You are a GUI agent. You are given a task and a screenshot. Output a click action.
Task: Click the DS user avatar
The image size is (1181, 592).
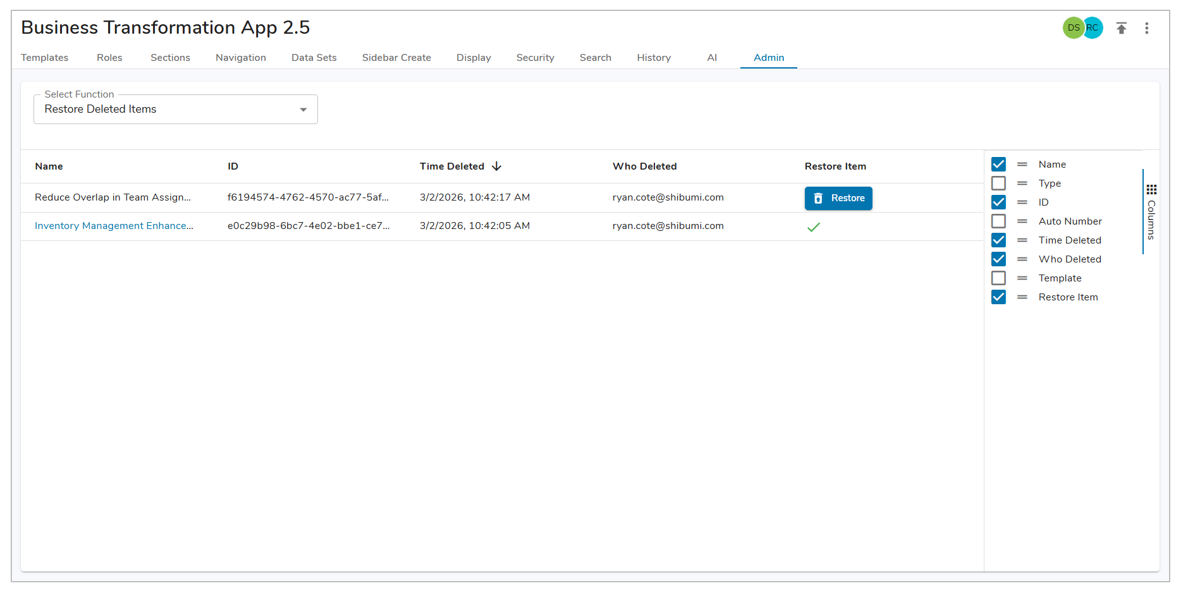tap(1072, 28)
